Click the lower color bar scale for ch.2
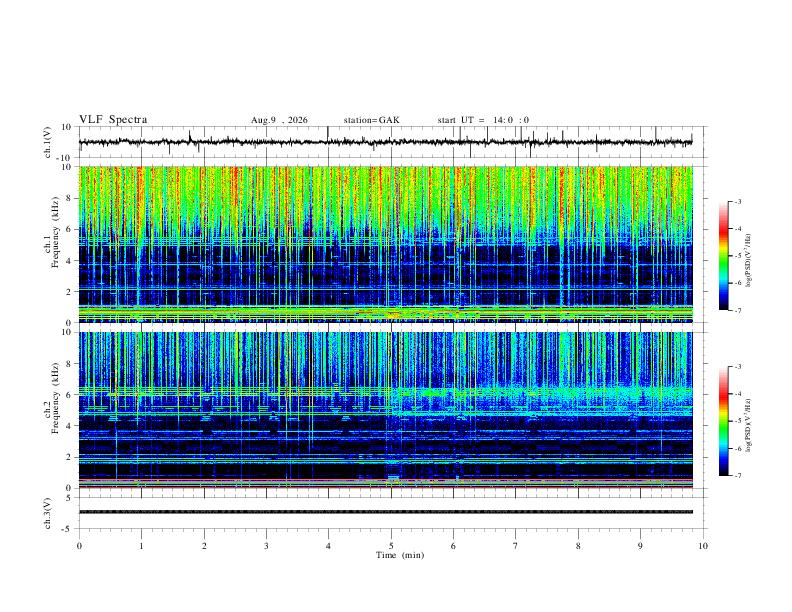This screenshot has width=792, height=612. point(723,421)
